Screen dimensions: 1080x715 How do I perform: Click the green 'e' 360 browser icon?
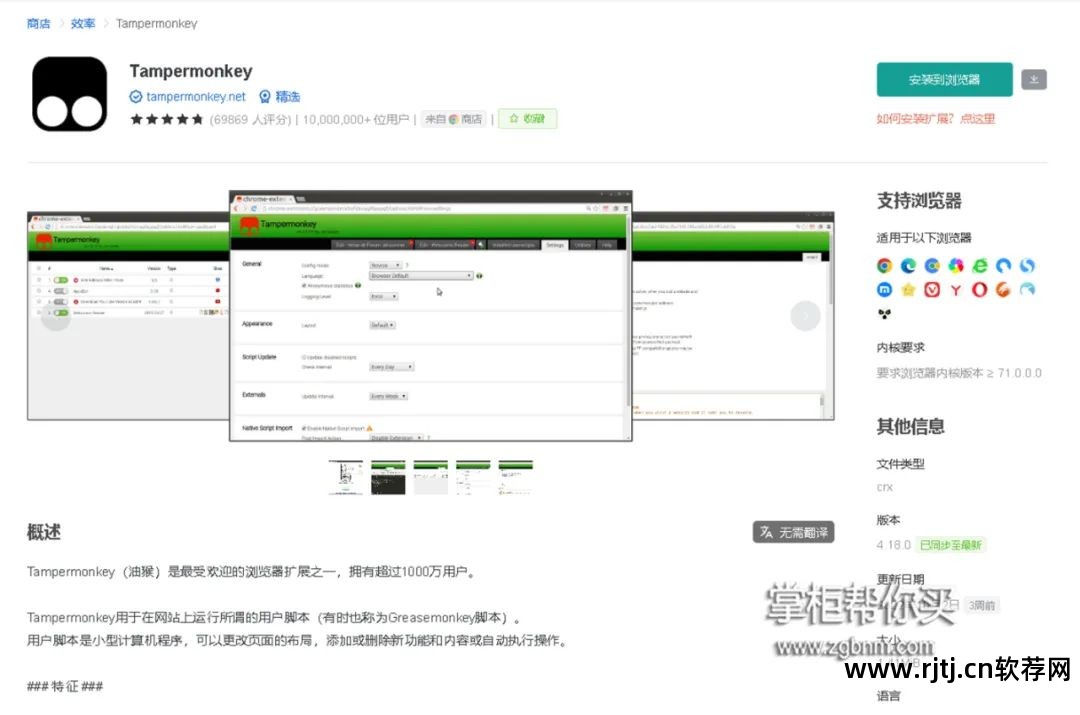coord(979,266)
